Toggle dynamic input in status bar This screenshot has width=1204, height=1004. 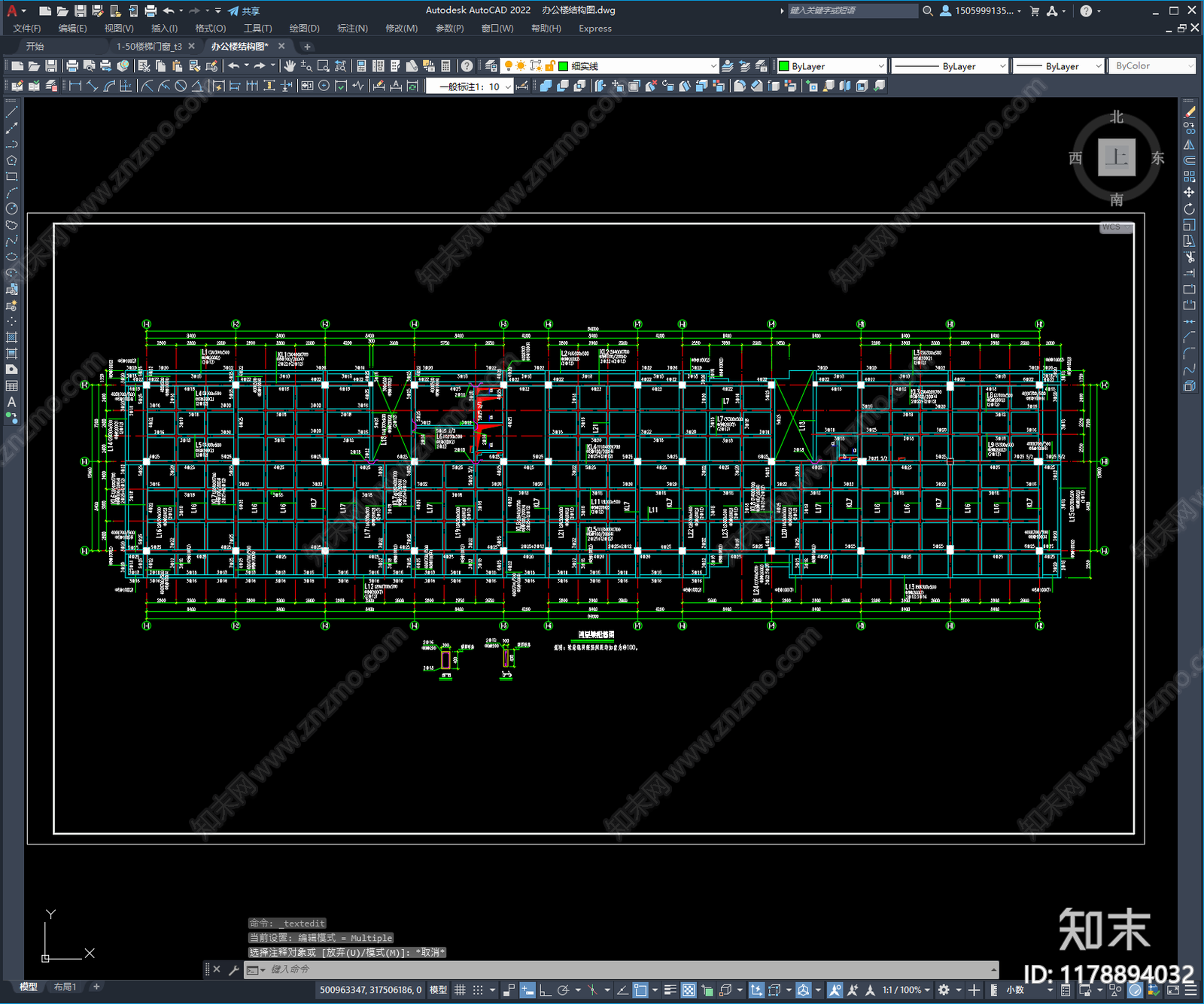pos(528,990)
